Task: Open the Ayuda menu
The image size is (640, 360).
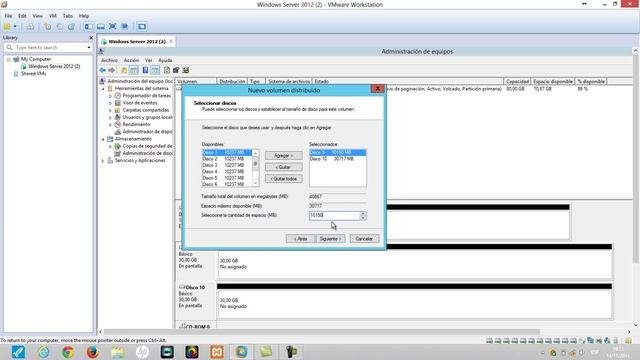Action: pyautogui.click(x=165, y=60)
